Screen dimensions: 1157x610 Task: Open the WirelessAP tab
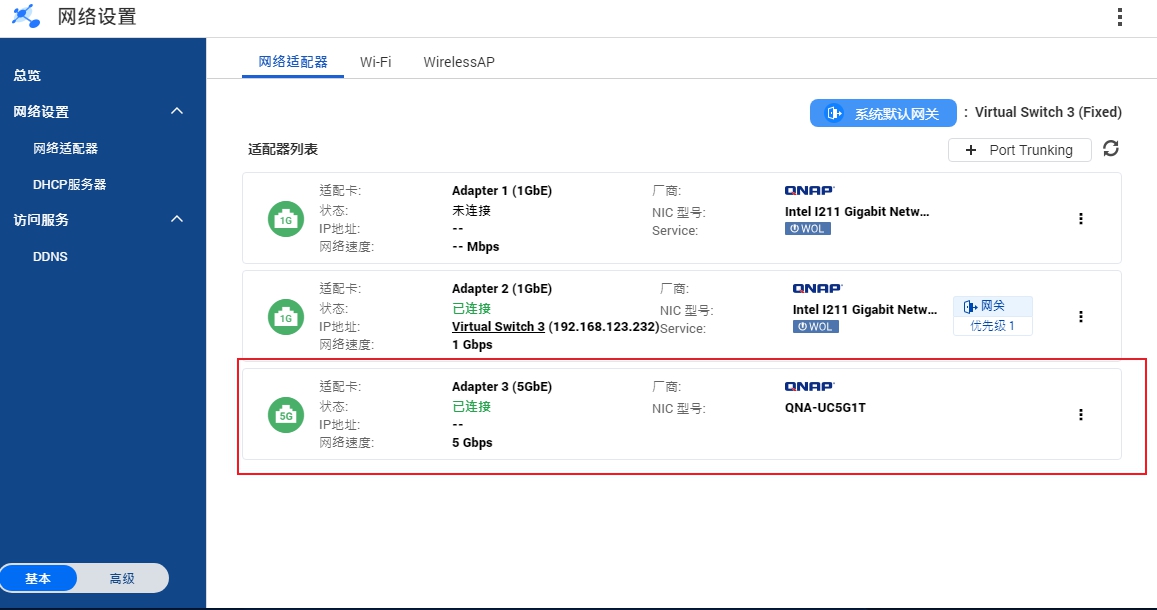(458, 61)
